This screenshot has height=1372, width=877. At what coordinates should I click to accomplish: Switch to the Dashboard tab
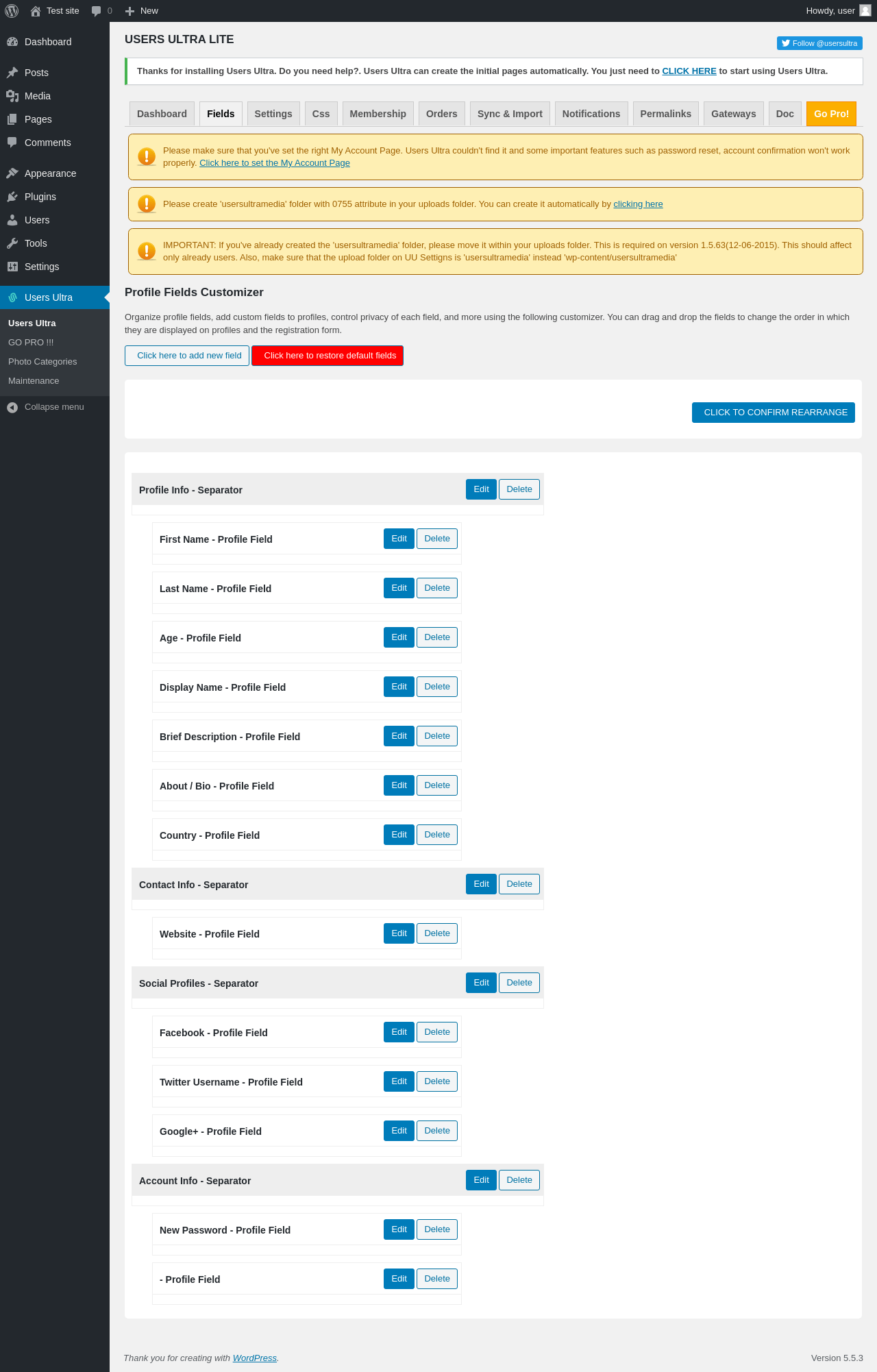pos(162,114)
